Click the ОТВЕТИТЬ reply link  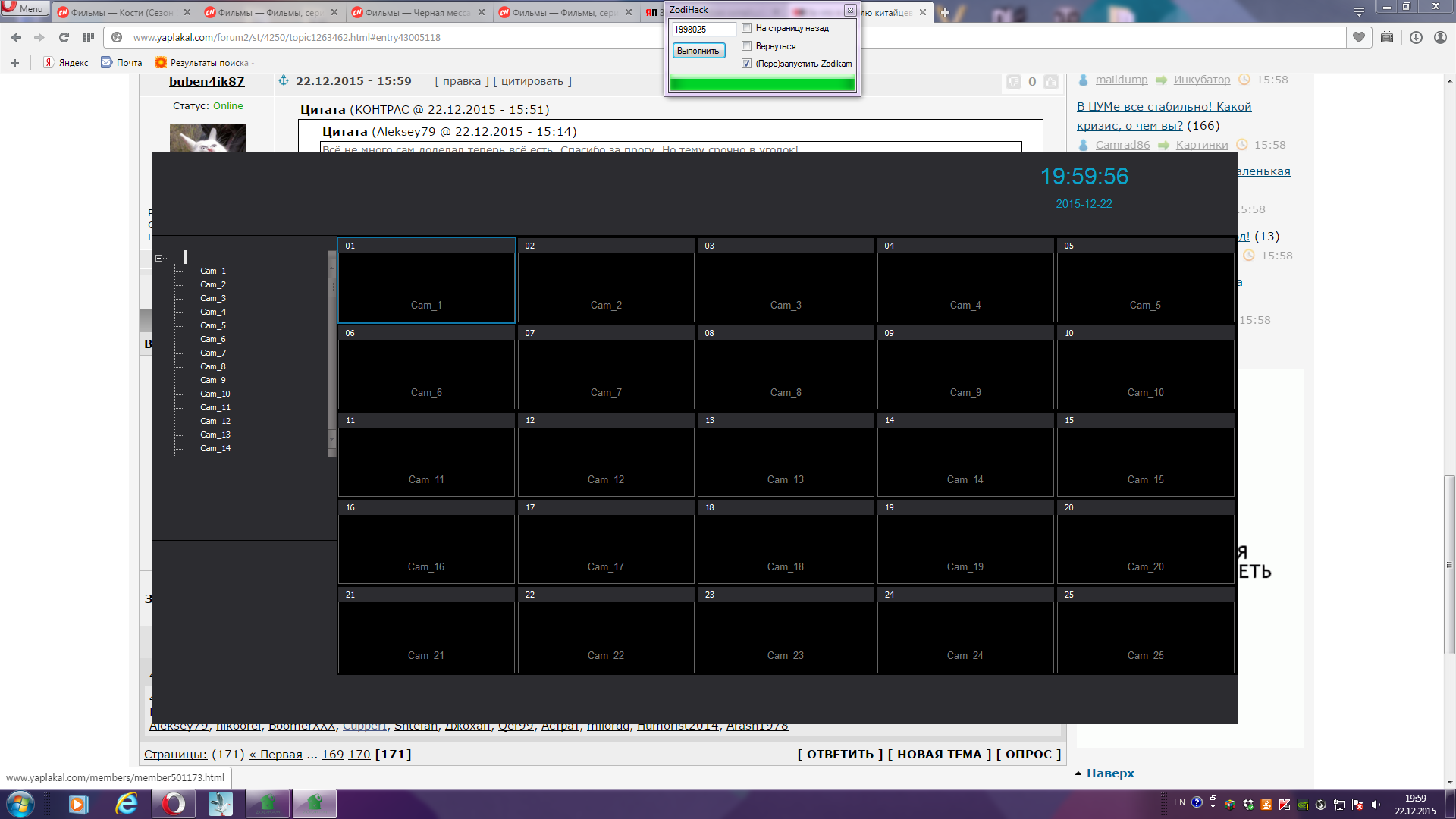coord(840,754)
